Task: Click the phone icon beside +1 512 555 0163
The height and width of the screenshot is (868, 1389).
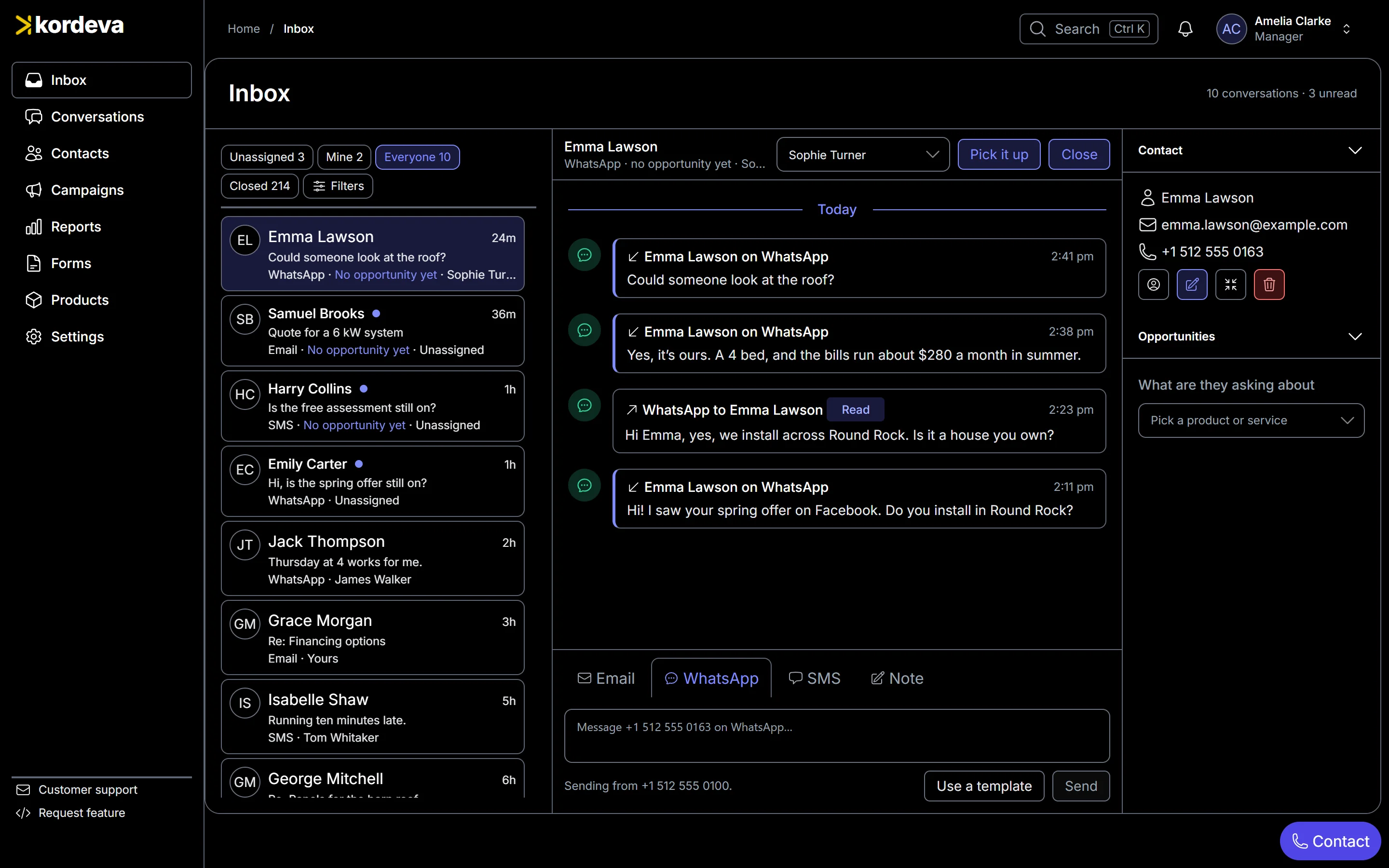Action: coord(1147,251)
